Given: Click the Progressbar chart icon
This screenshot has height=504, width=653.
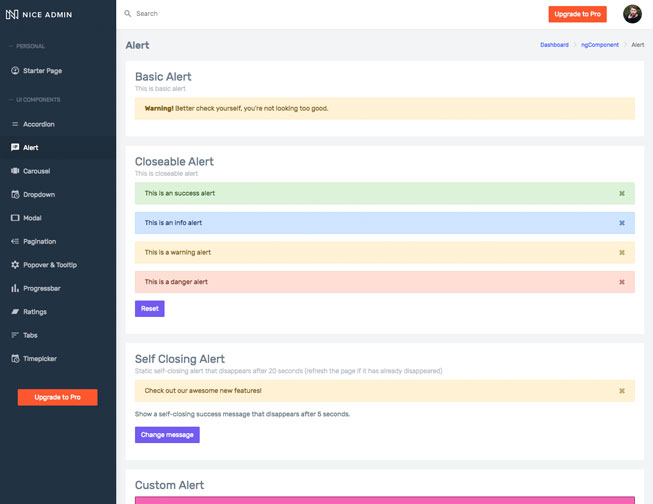Looking at the screenshot, I should [15, 288].
